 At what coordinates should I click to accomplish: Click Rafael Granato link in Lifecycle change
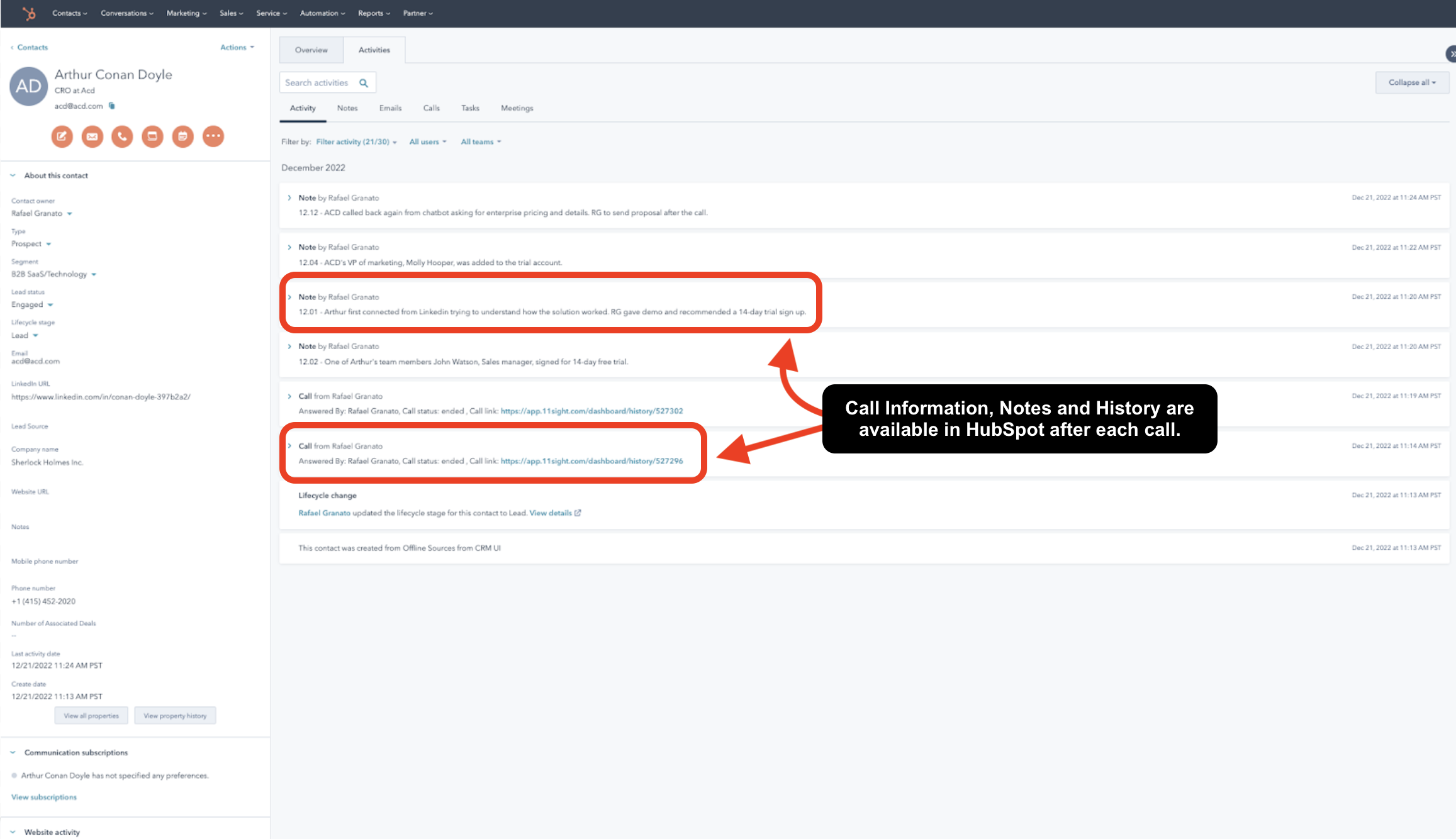click(324, 513)
